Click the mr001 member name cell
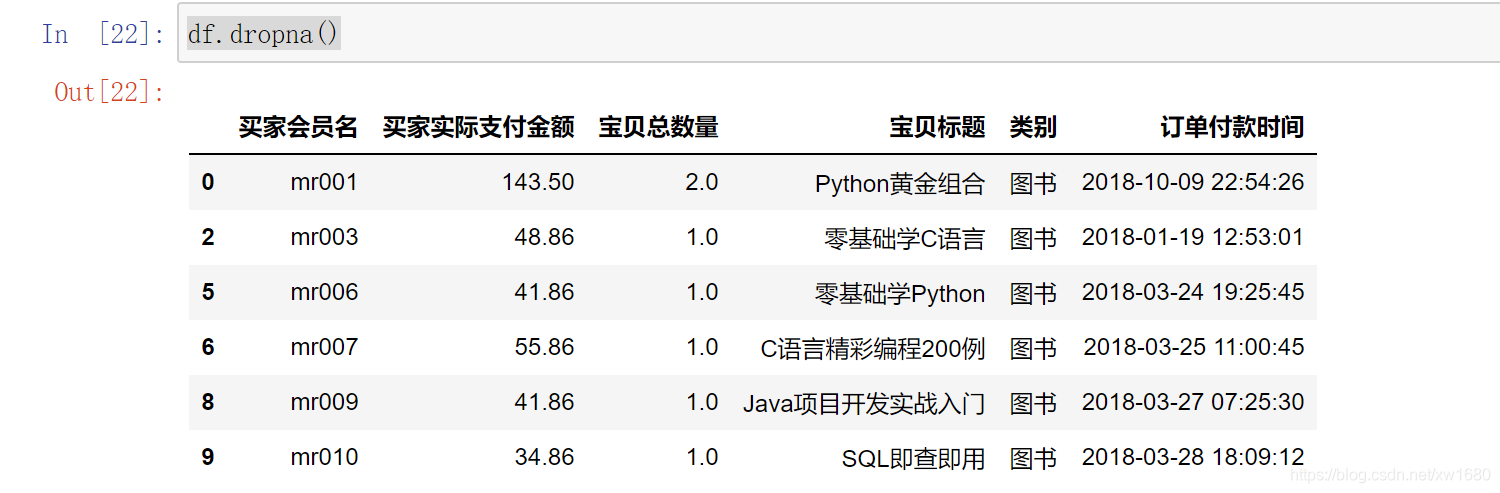This screenshot has height=493, width=1500. pos(324,182)
